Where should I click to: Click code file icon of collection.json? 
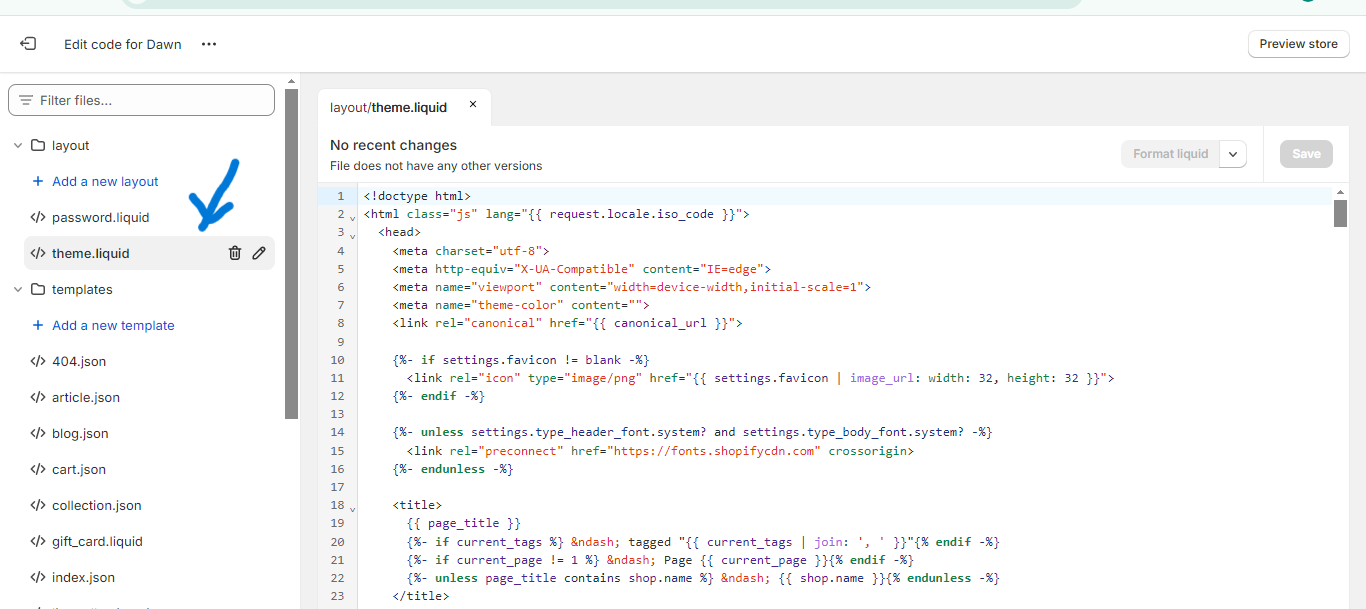click(x=38, y=505)
